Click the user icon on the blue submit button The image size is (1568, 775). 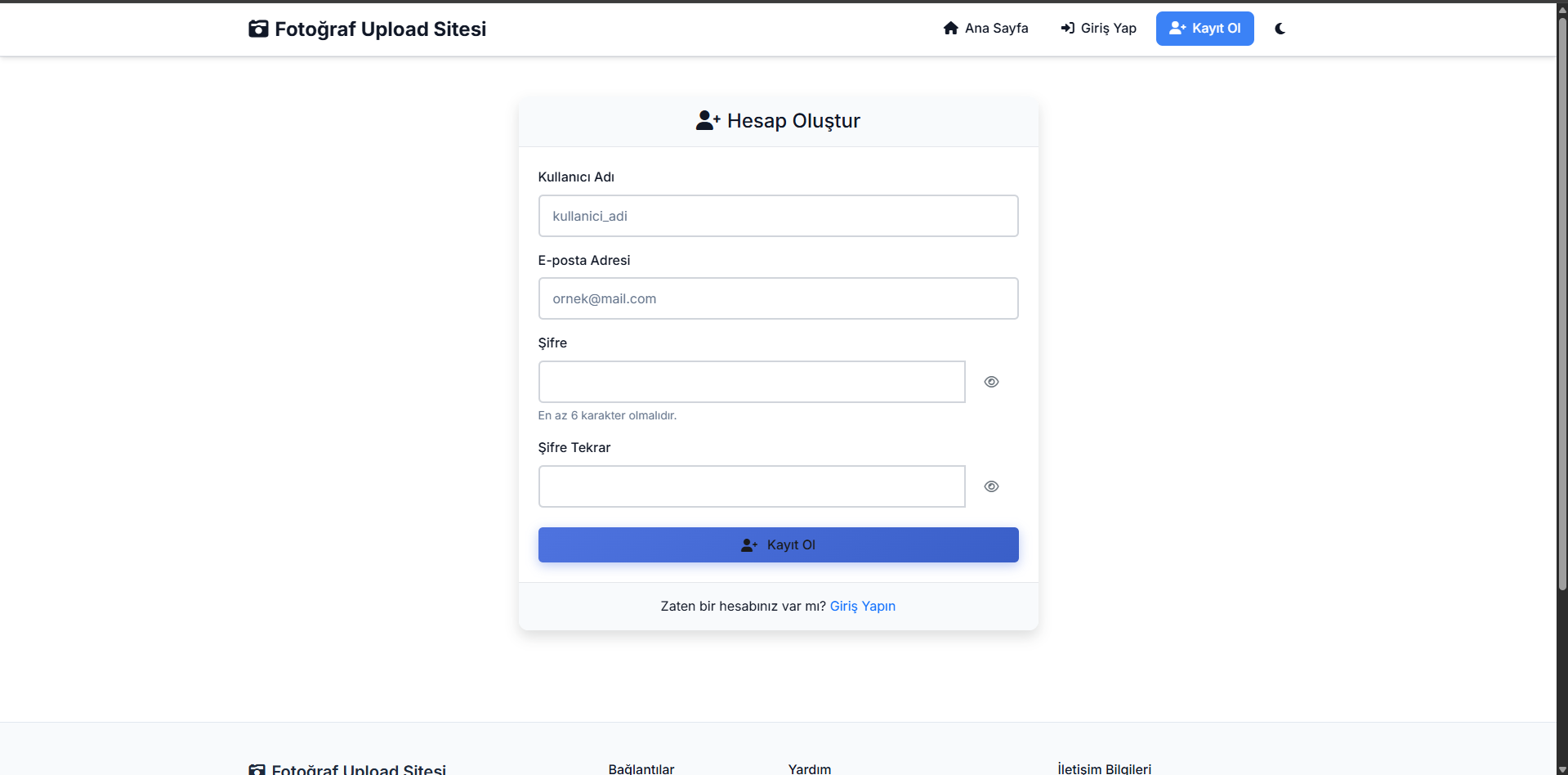(748, 545)
